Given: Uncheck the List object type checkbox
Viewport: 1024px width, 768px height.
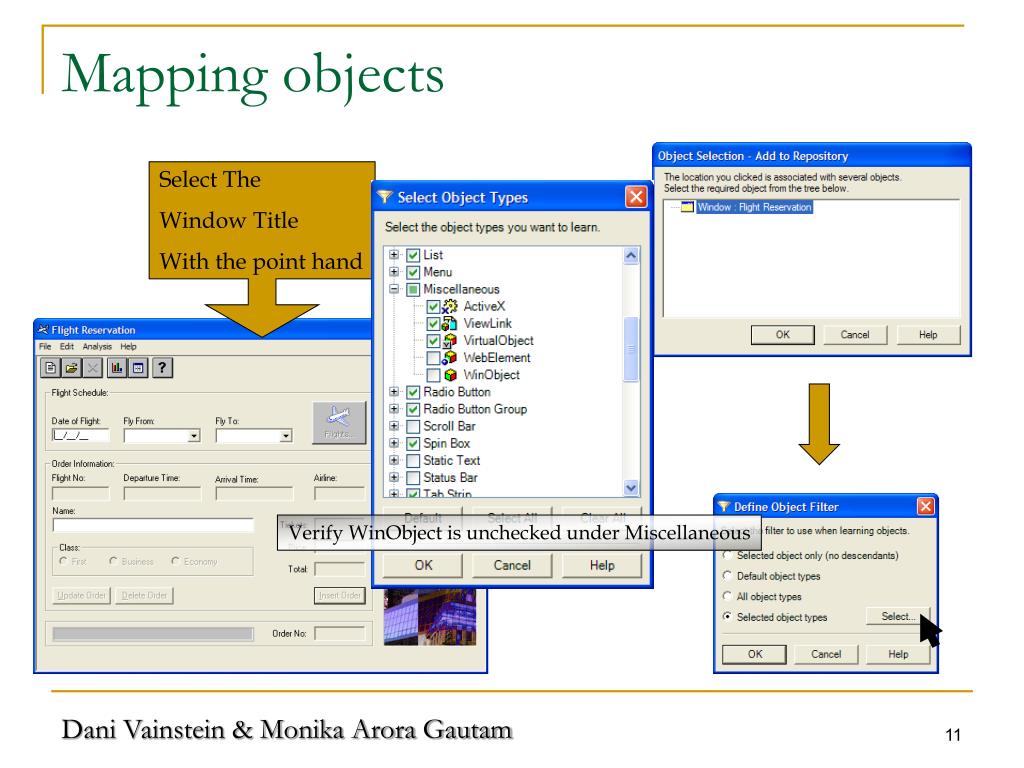Looking at the screenshot, I should click(x=413, y=255).
